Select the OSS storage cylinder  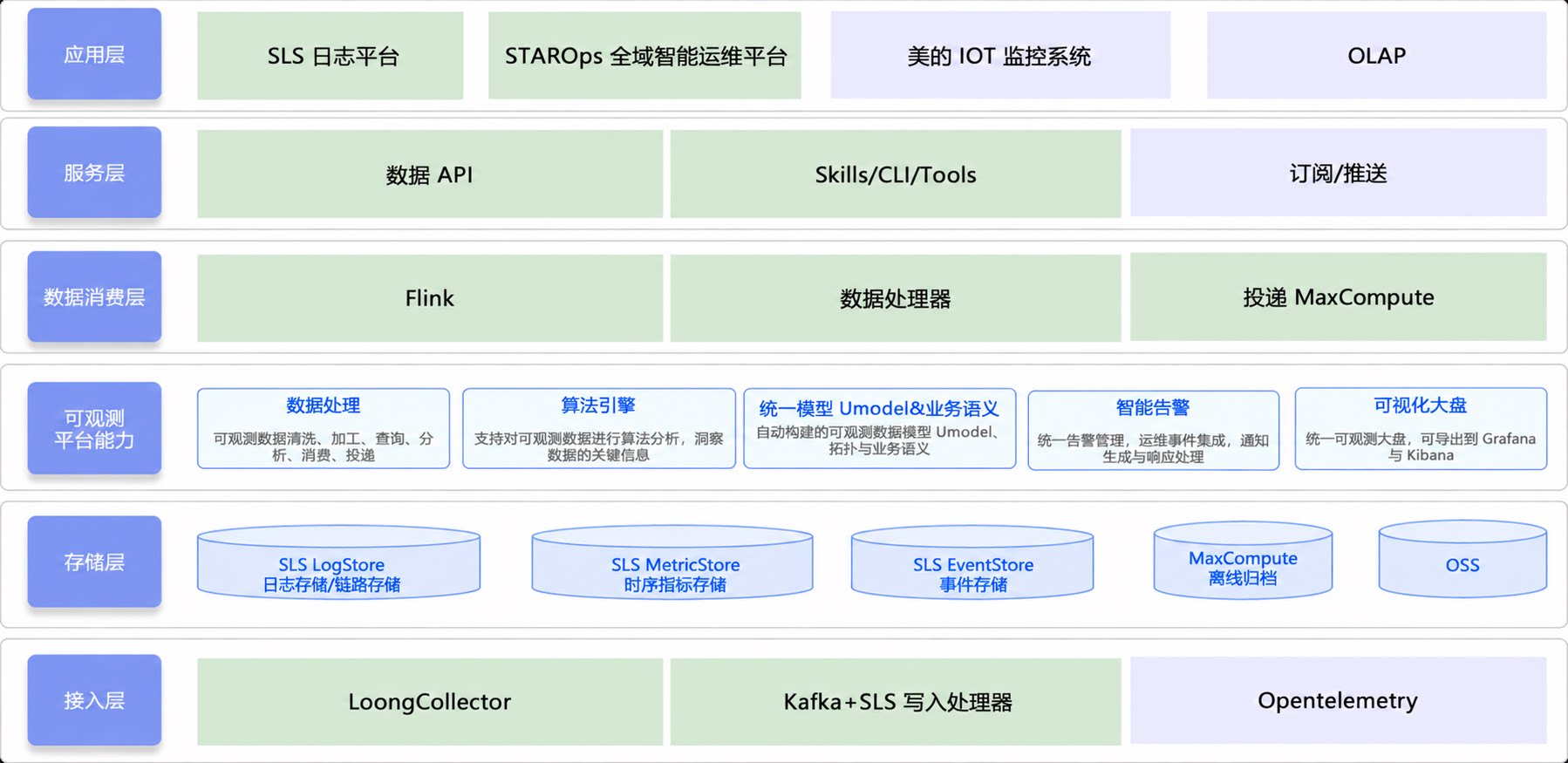1462,559
